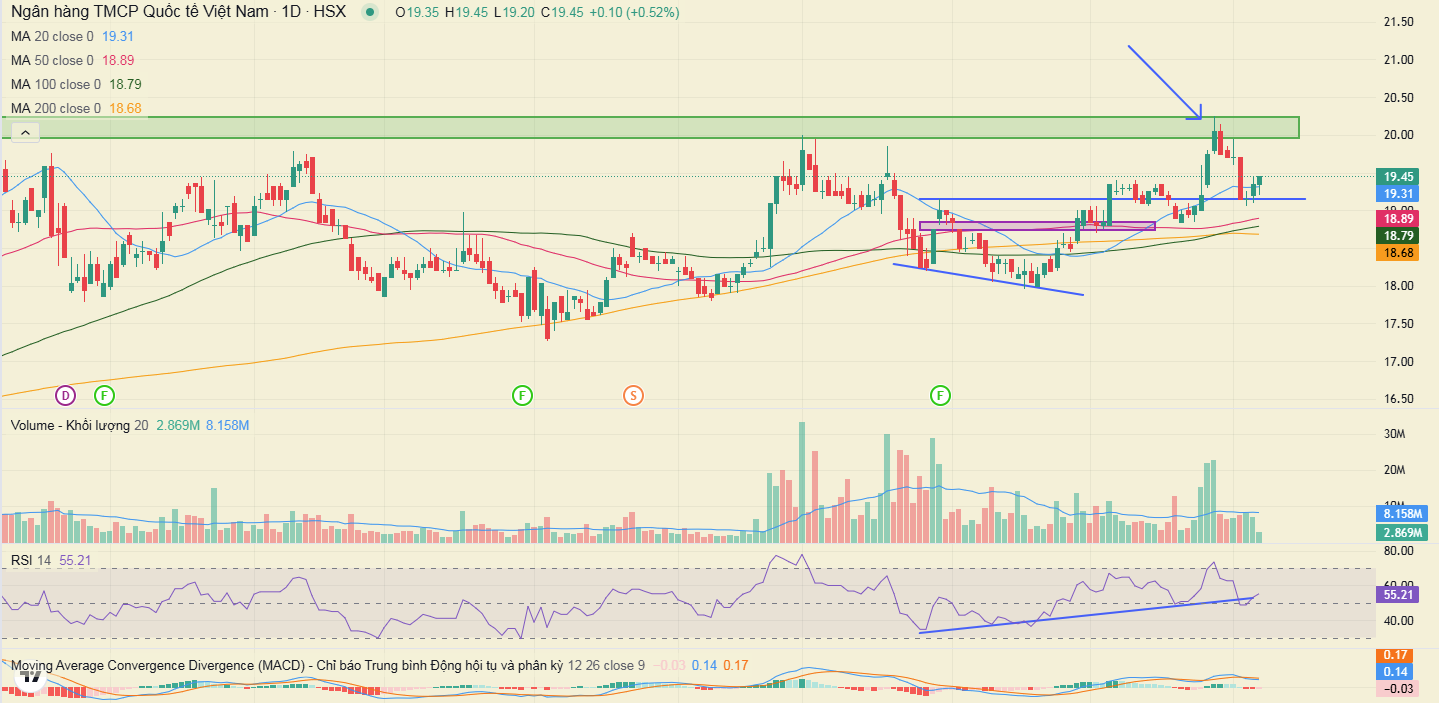This screenshot has height=703, width=1439.
Task: Click the green market status dot beside HSX
Action: [372, 13]
